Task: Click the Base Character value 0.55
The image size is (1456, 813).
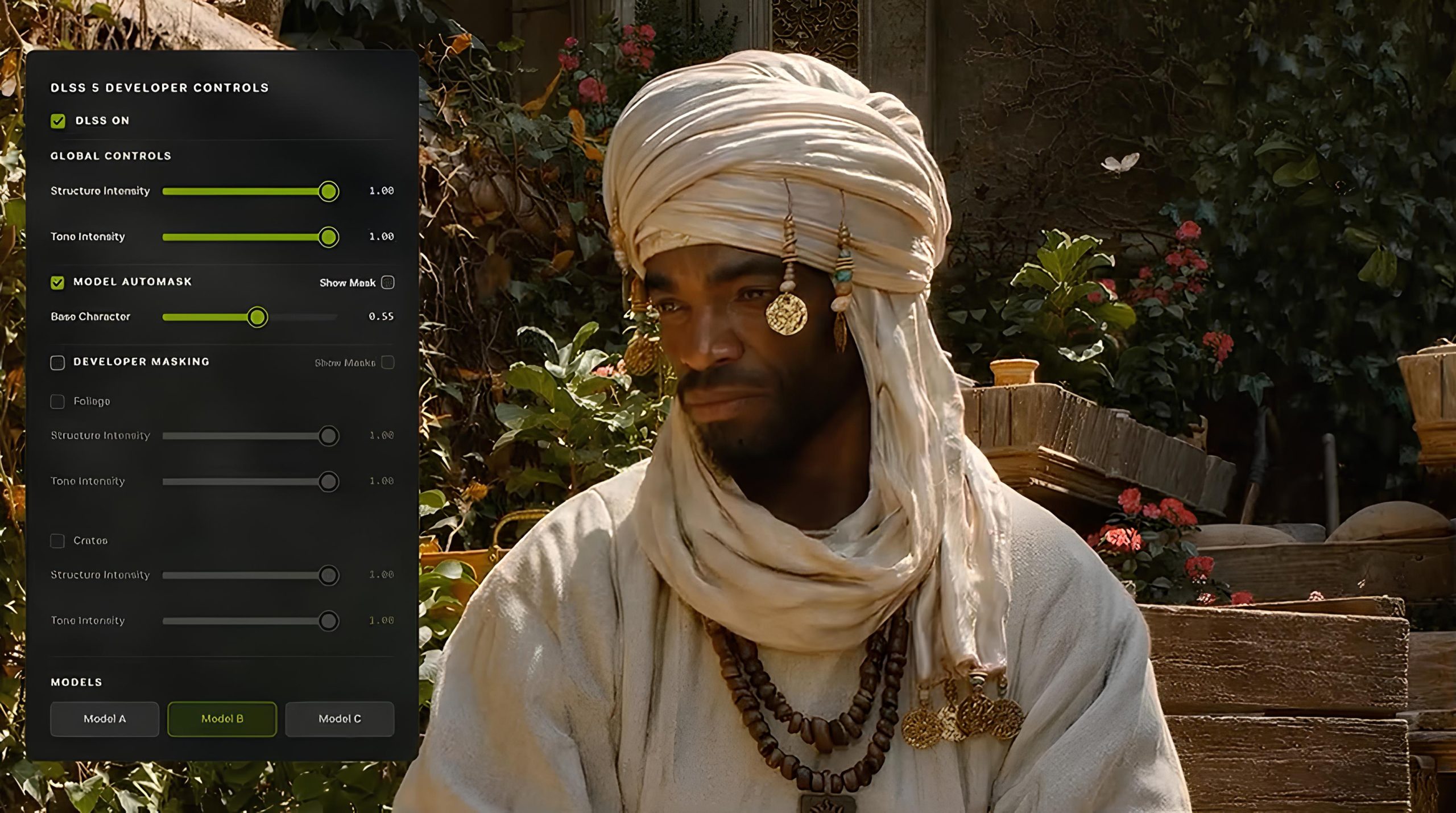Action: (381, 316)
